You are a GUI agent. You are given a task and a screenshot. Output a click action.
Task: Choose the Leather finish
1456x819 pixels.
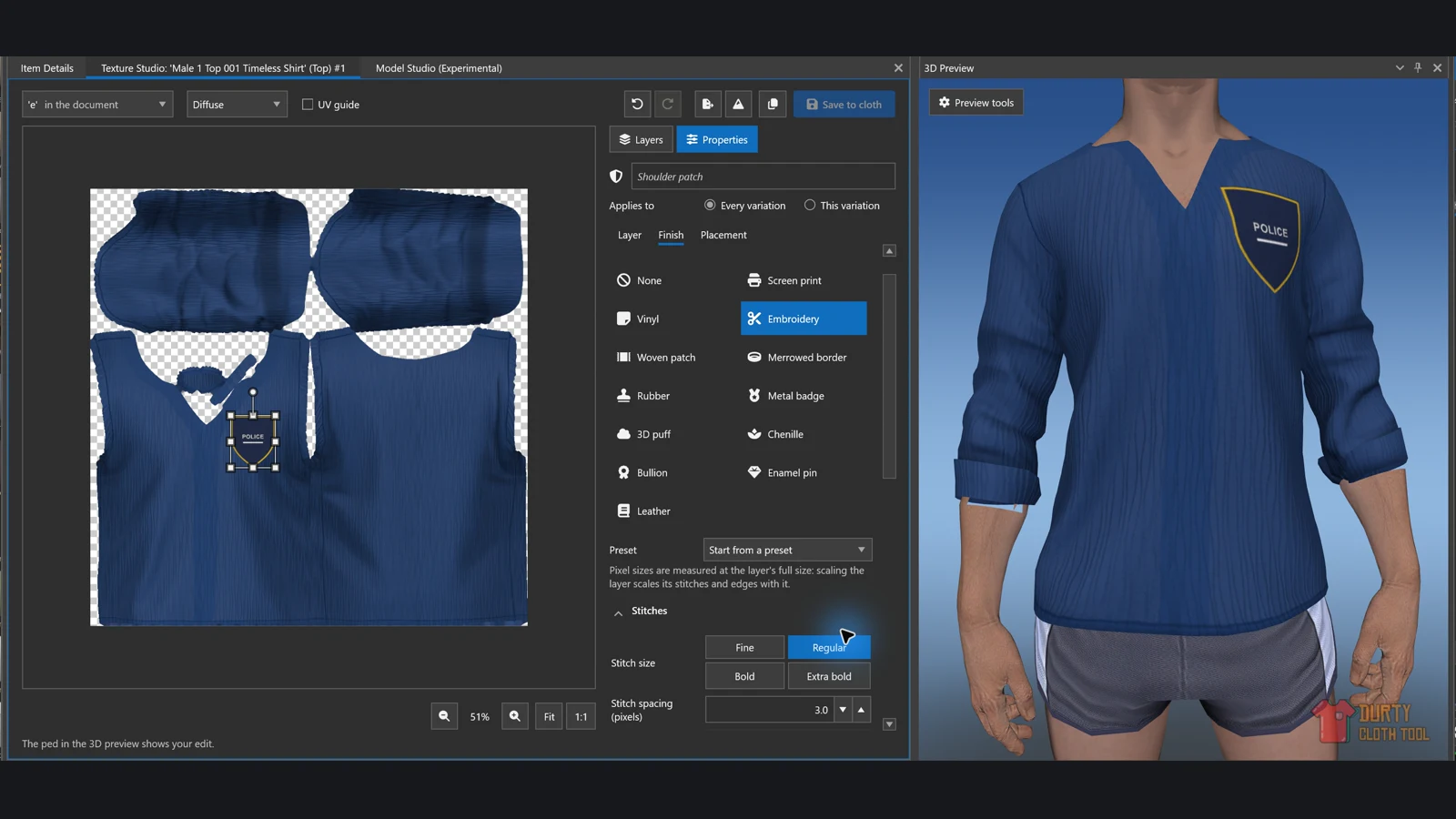coord(673,511)
